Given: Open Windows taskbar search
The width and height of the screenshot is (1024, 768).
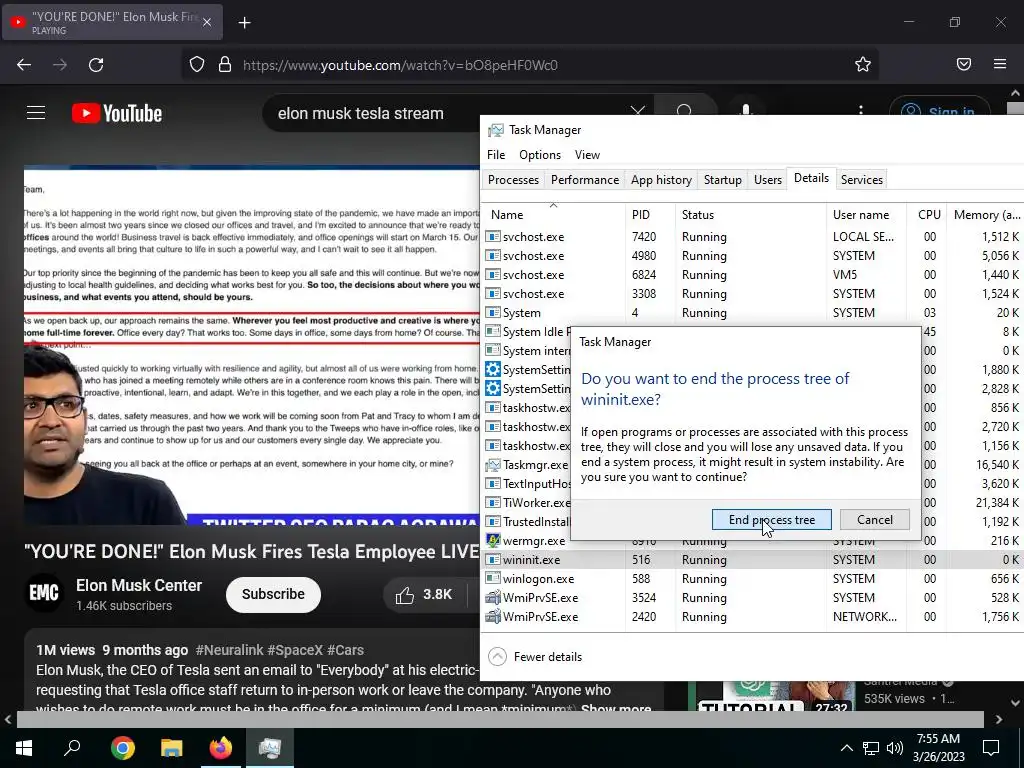Looking at the screenshot, I should click(x=72, y=748).
